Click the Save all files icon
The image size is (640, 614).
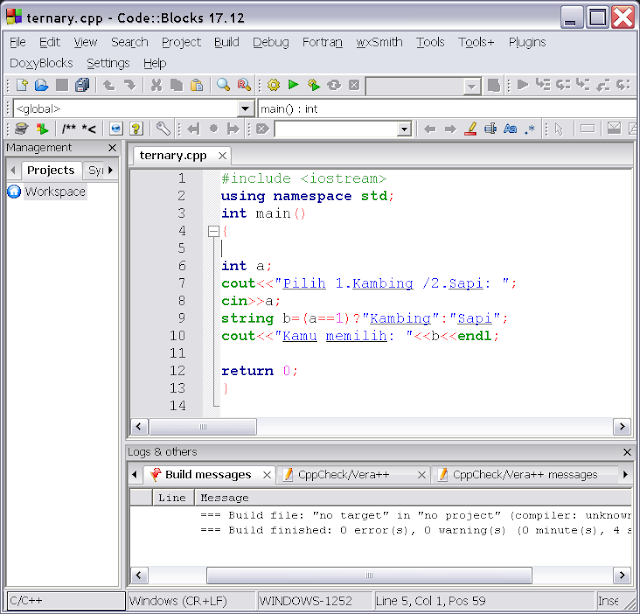point(82,85)
